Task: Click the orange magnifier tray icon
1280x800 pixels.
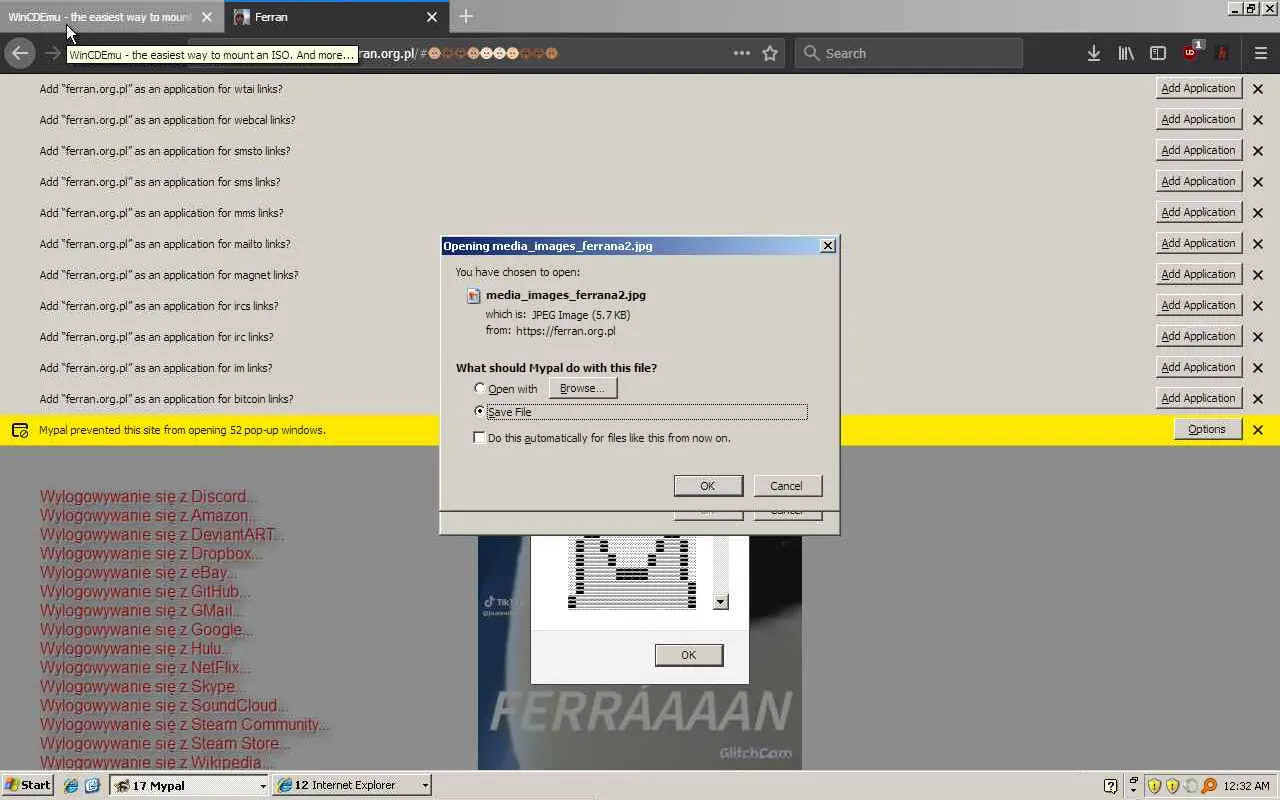Action: pos(1209,786)
